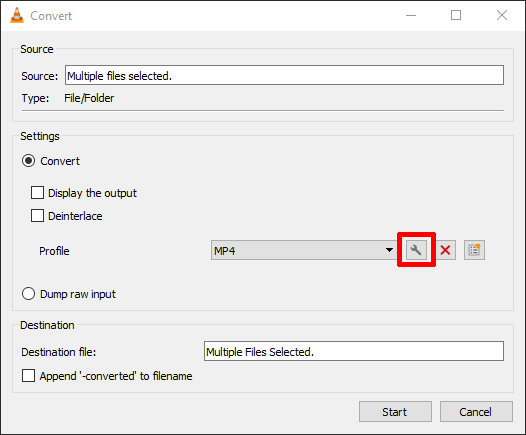This screenshot has width=526, height=435.
Task: Click Start to begin conversion
Action: (x=395, y=412)
